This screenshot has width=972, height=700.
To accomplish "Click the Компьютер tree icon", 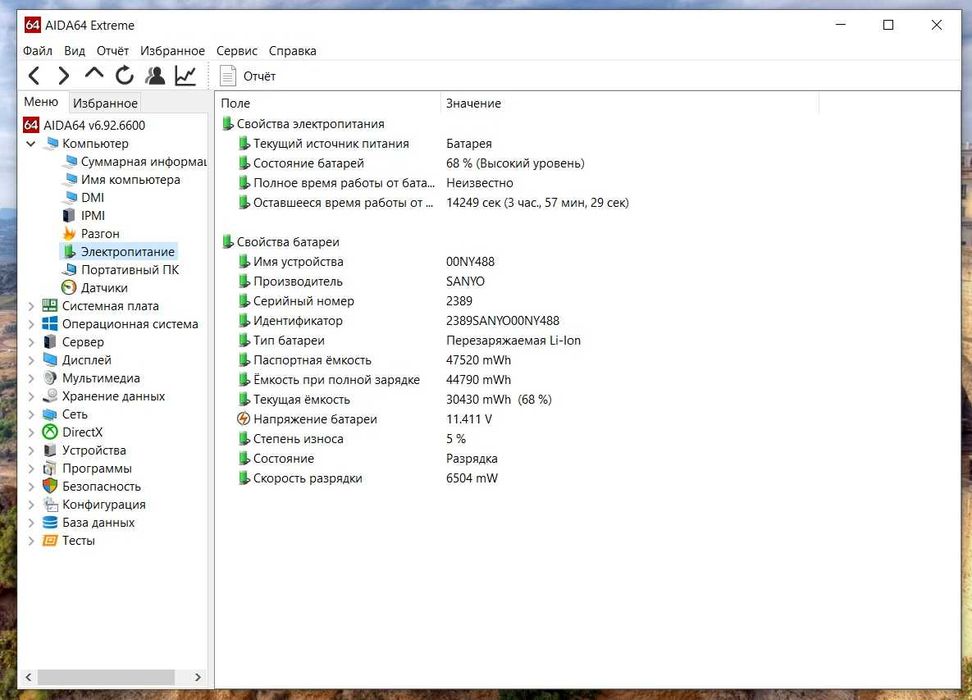I will (51, 143).
